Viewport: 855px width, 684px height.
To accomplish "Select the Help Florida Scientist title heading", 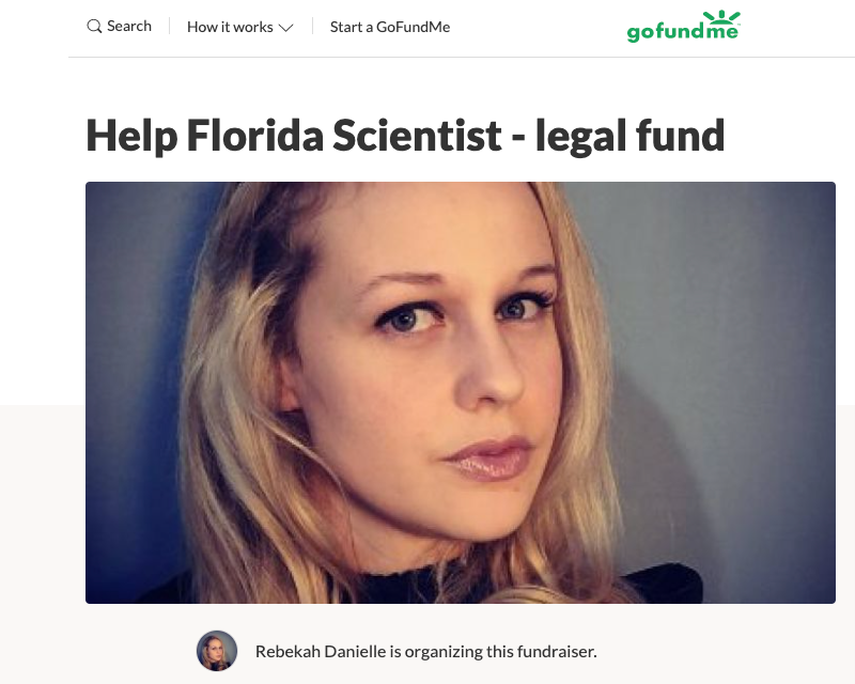I will click(405, 135).
